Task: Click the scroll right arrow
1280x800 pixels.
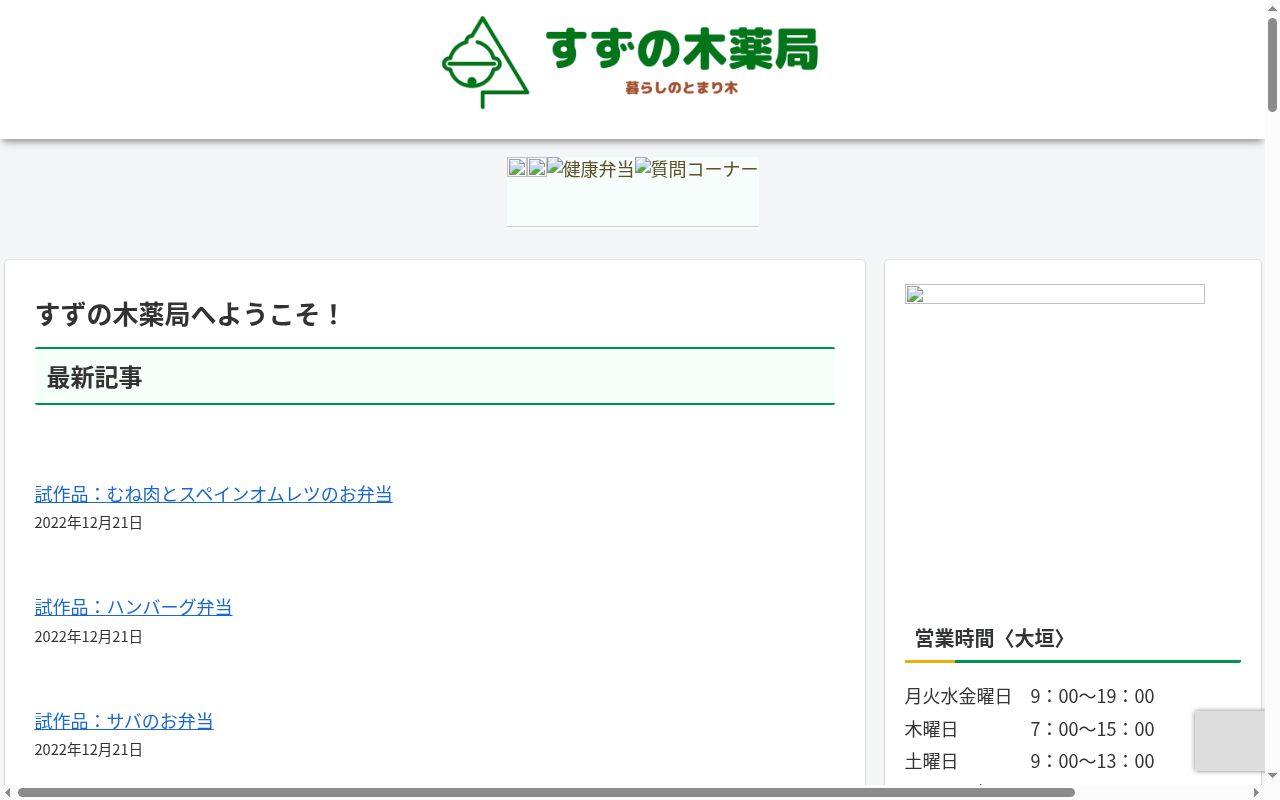Action: pos(1257,792)
